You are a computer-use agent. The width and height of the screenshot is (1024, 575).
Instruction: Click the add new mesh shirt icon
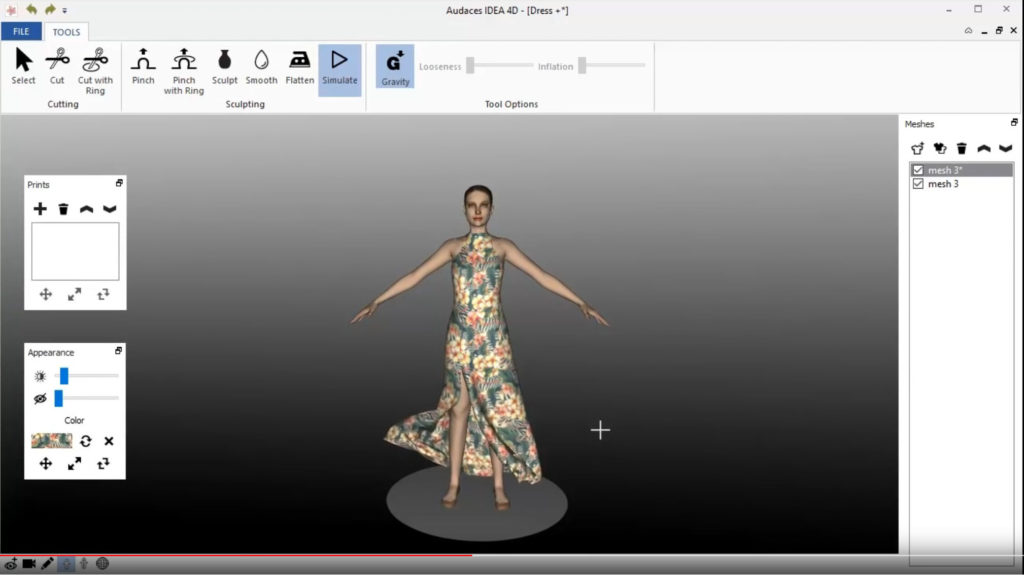click(x=918, y=149)
